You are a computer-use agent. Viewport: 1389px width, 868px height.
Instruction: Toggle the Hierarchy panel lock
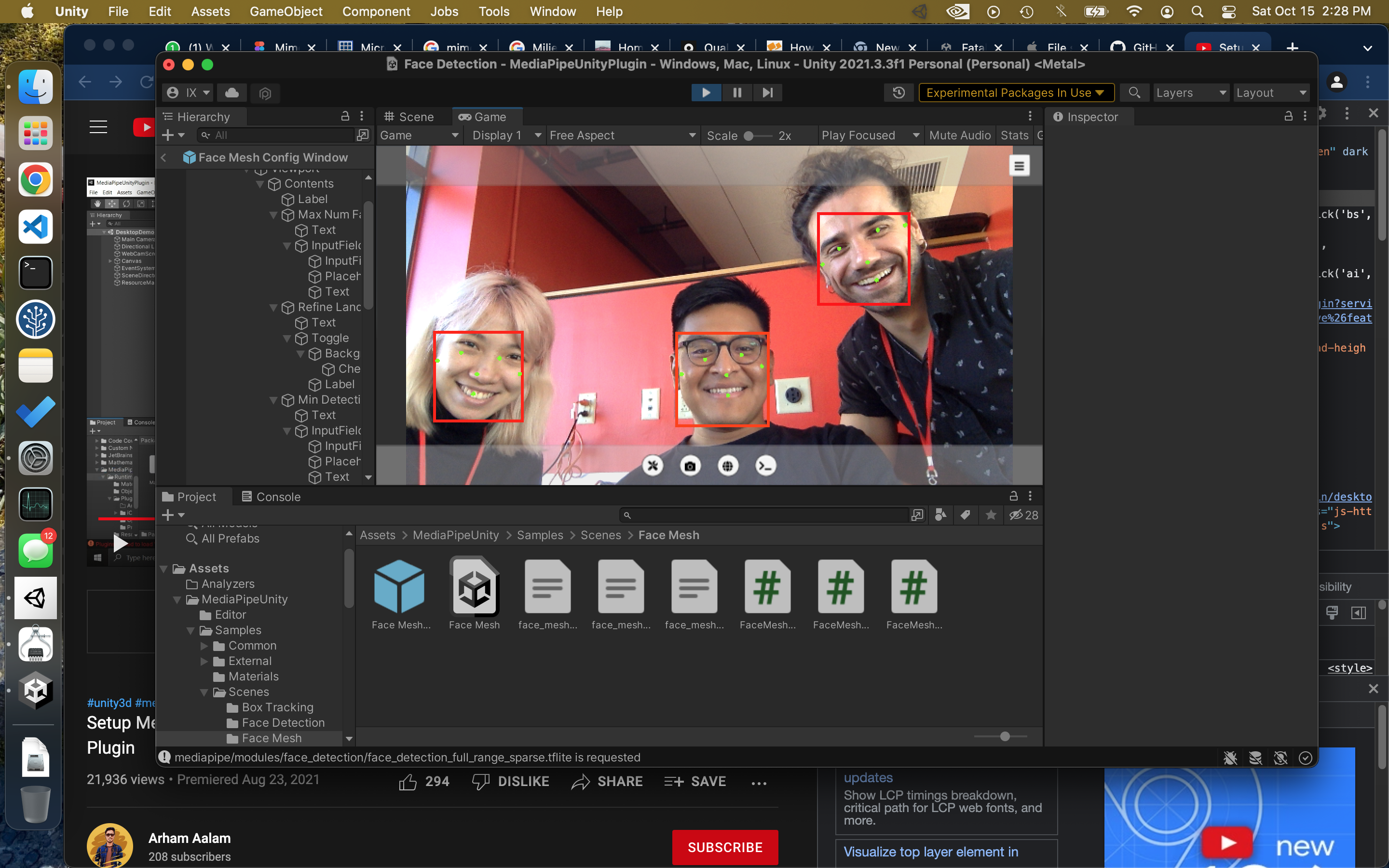[x=345, y=117]
